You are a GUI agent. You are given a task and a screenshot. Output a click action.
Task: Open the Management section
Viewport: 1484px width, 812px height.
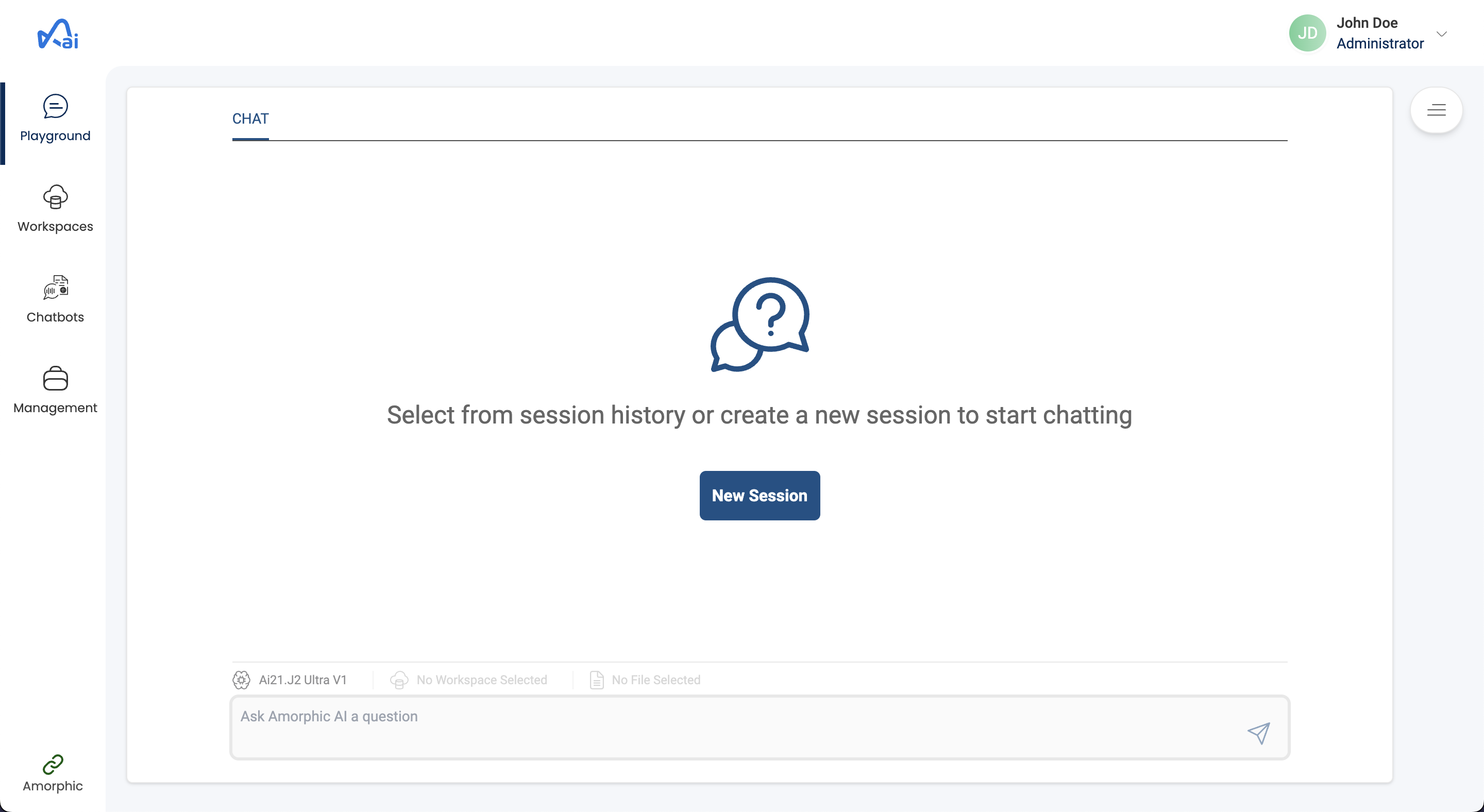coord(55,390)
